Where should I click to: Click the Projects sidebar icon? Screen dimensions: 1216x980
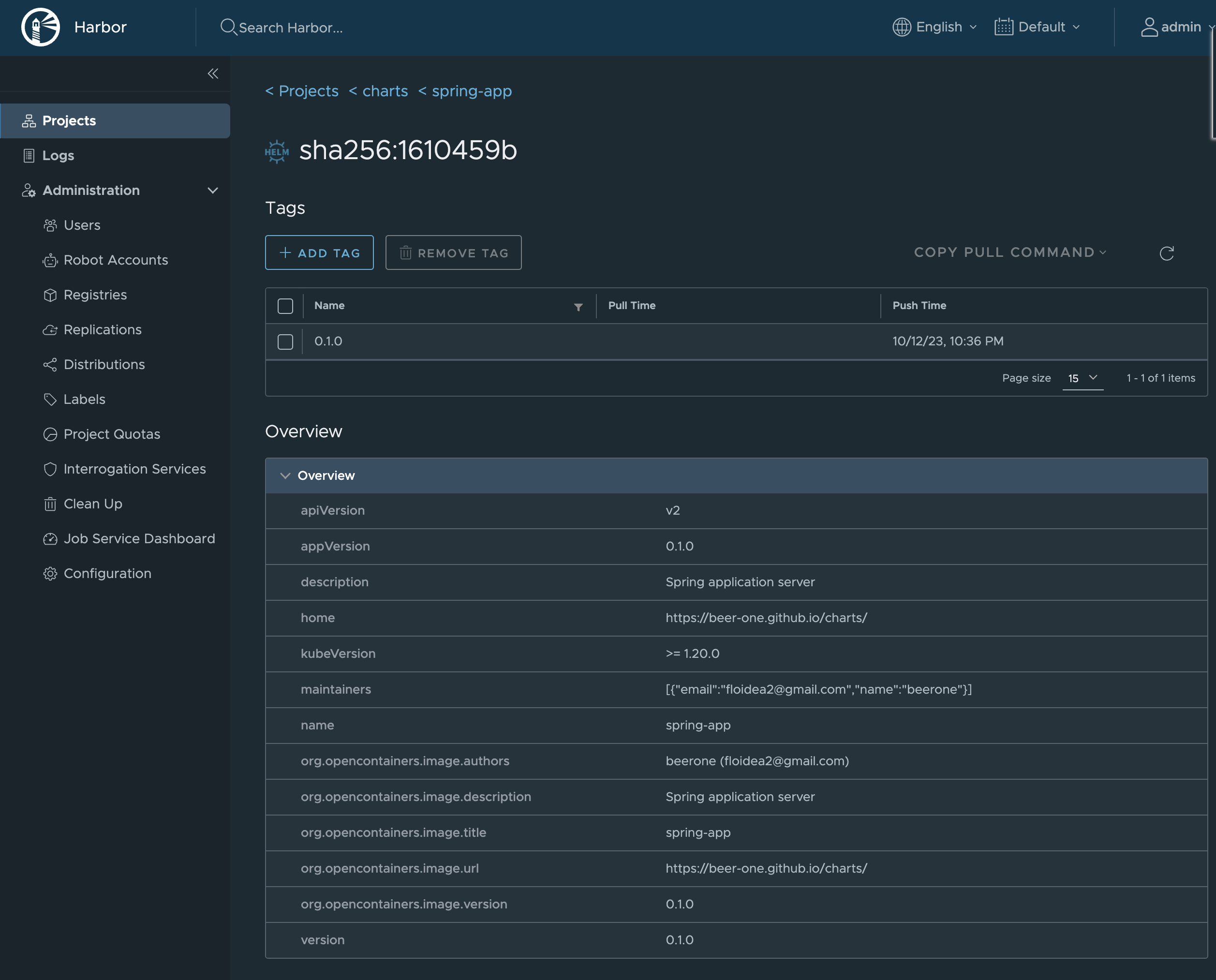click(29, 121)
